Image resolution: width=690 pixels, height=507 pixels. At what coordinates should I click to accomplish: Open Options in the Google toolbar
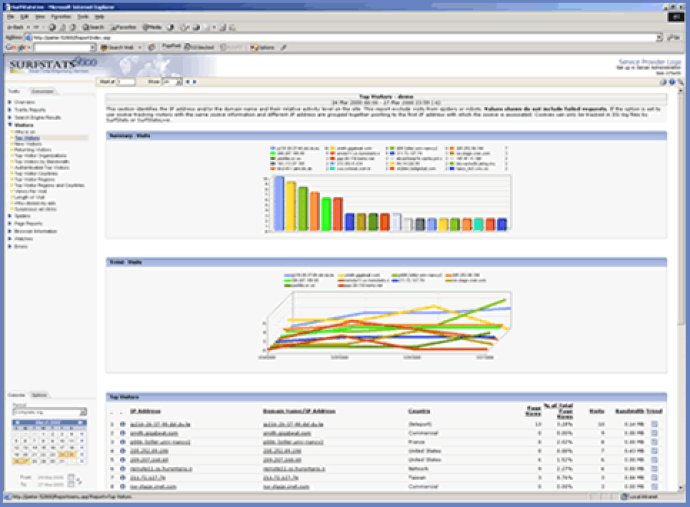point(262,47)
